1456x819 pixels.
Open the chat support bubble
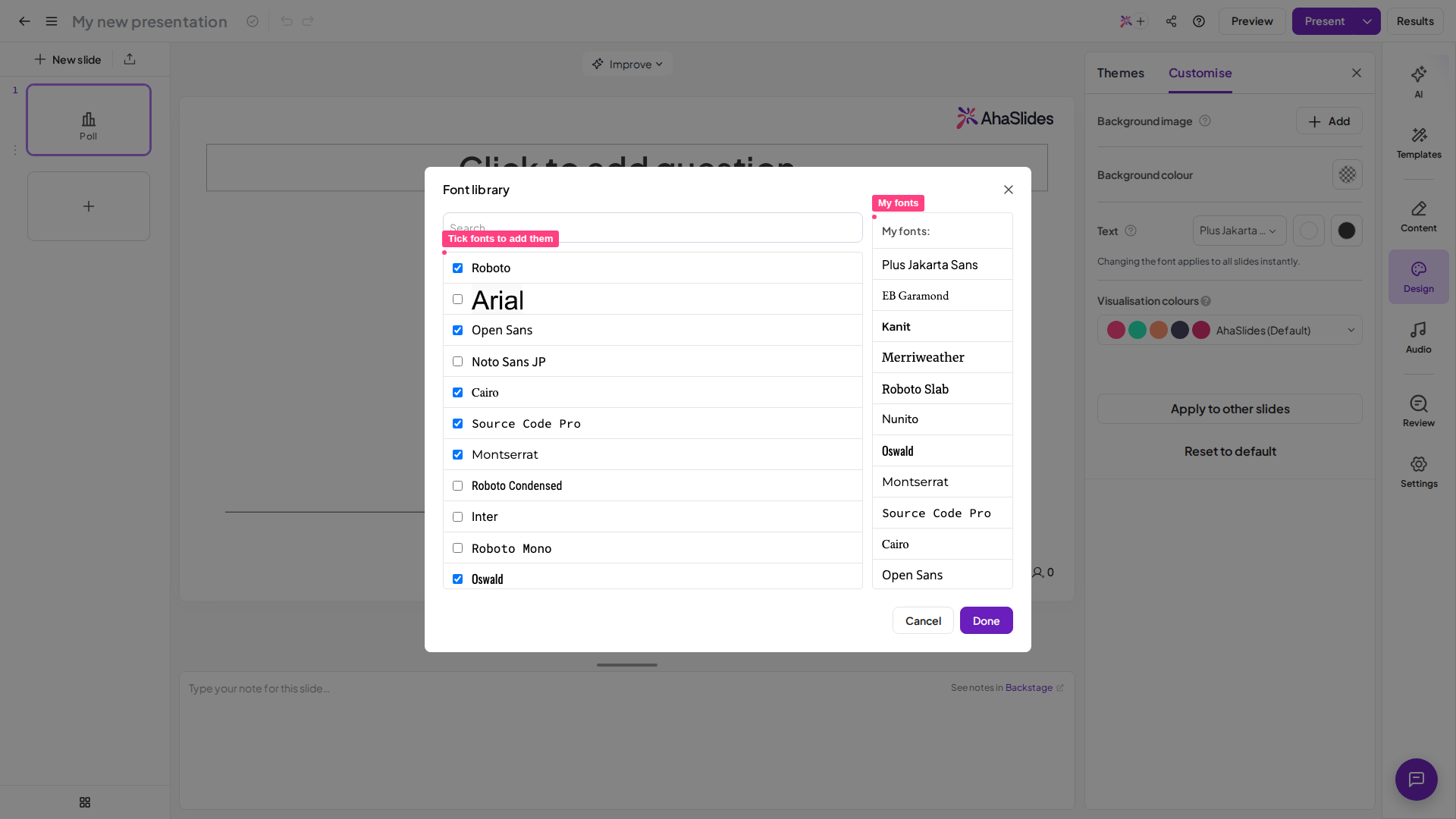[x=1416, y=779]
